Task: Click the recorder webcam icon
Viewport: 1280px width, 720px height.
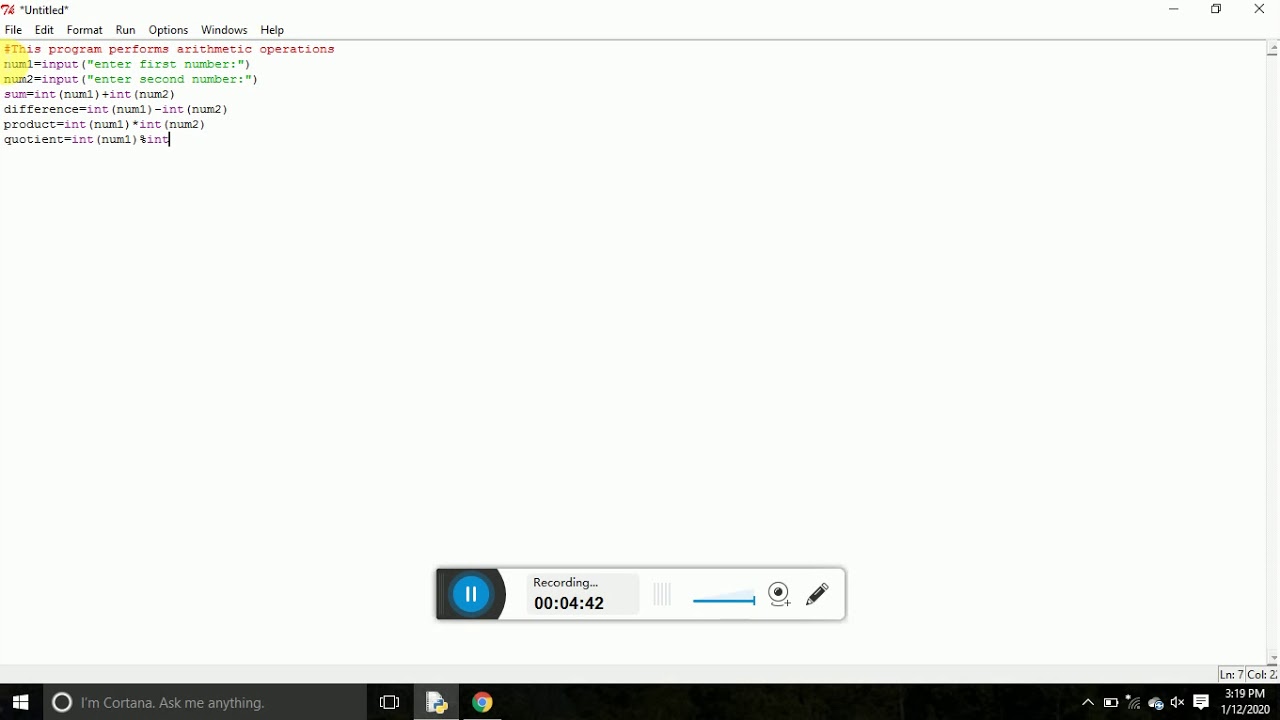Action: (x=780, y=595)
